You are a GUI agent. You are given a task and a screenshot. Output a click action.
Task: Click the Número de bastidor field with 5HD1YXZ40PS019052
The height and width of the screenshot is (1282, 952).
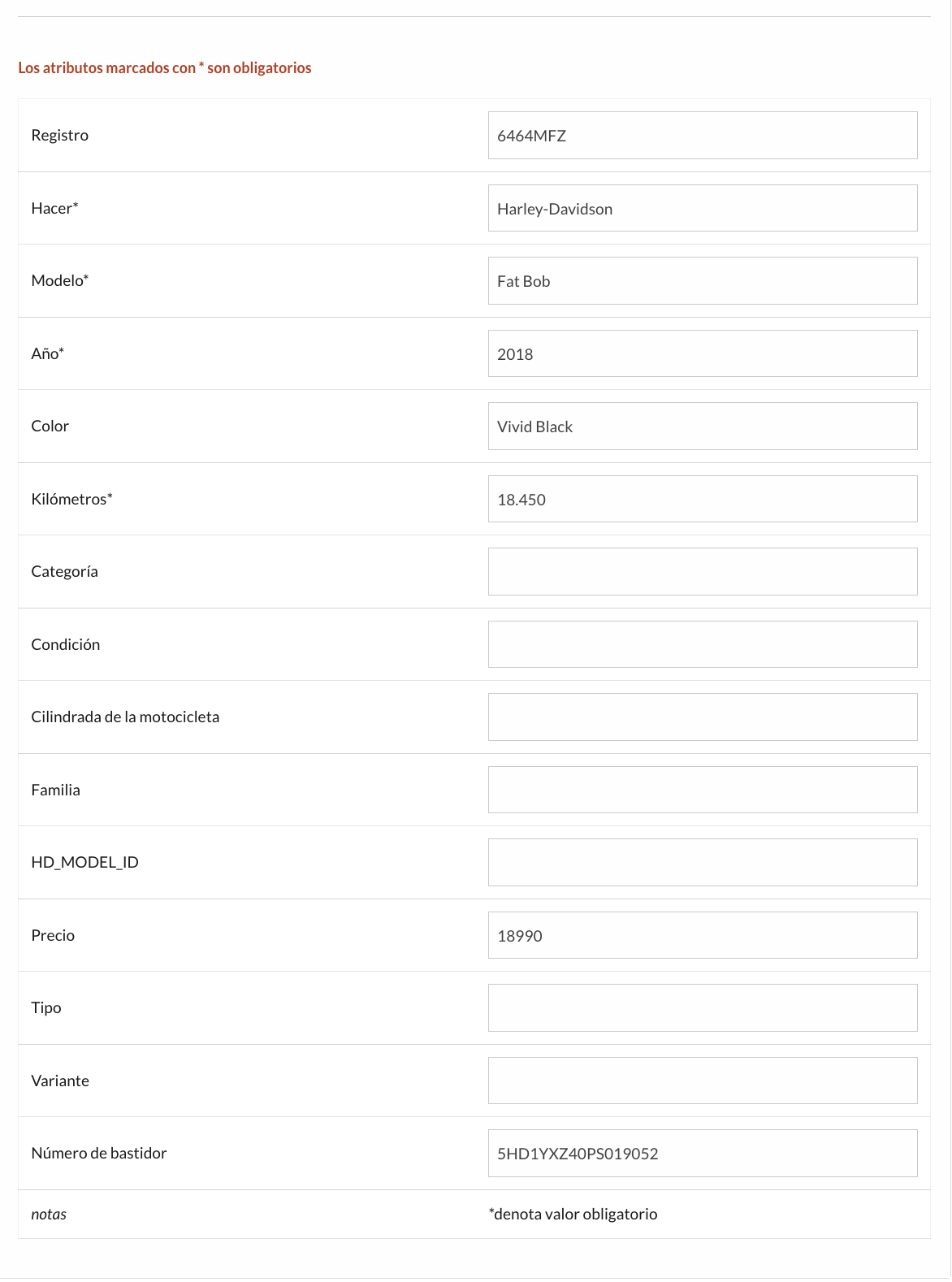[702, 1153]
